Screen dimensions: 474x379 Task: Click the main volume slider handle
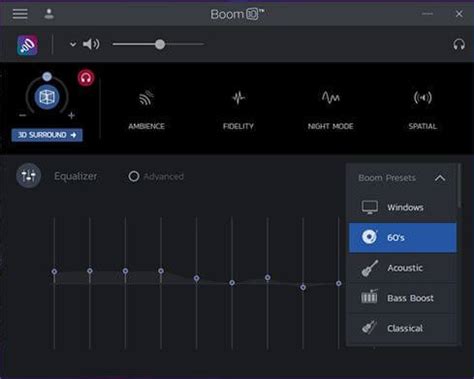(x=160, y=44)
